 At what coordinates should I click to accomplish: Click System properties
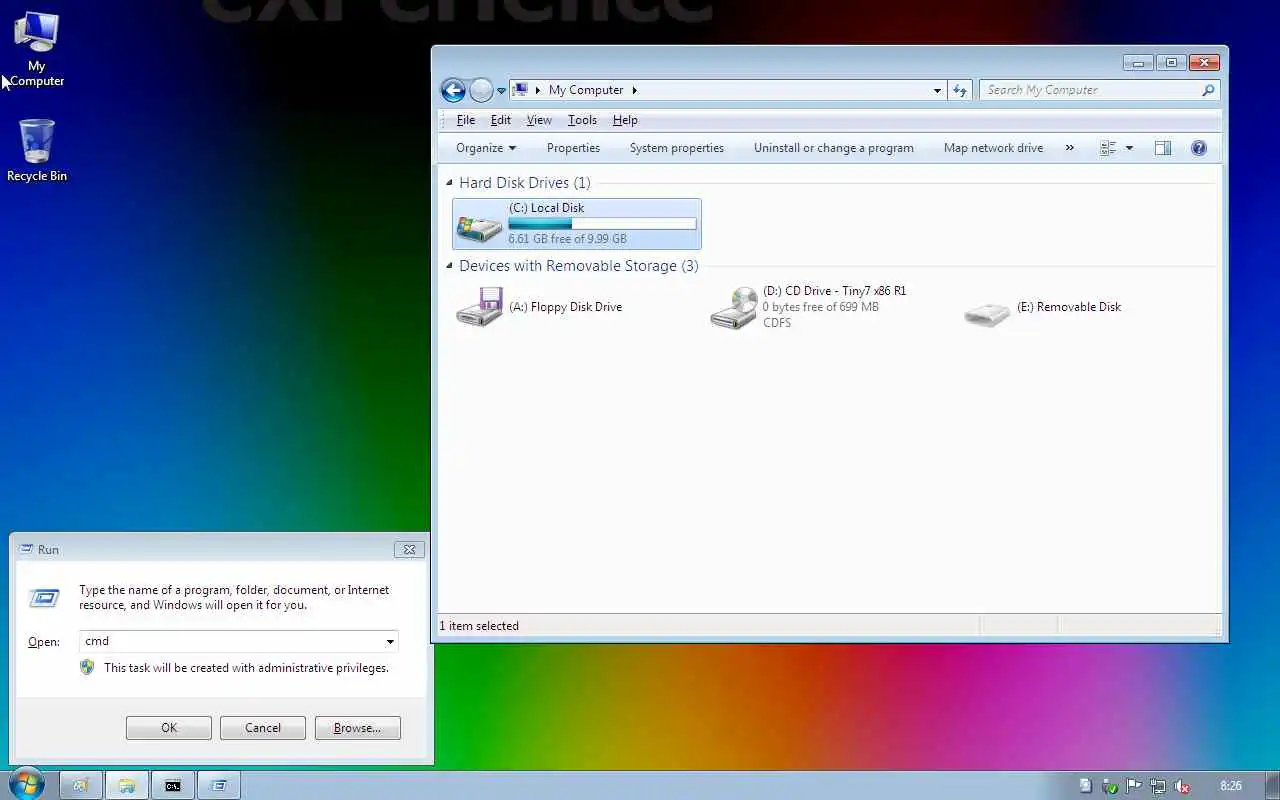tap(677, 148)
